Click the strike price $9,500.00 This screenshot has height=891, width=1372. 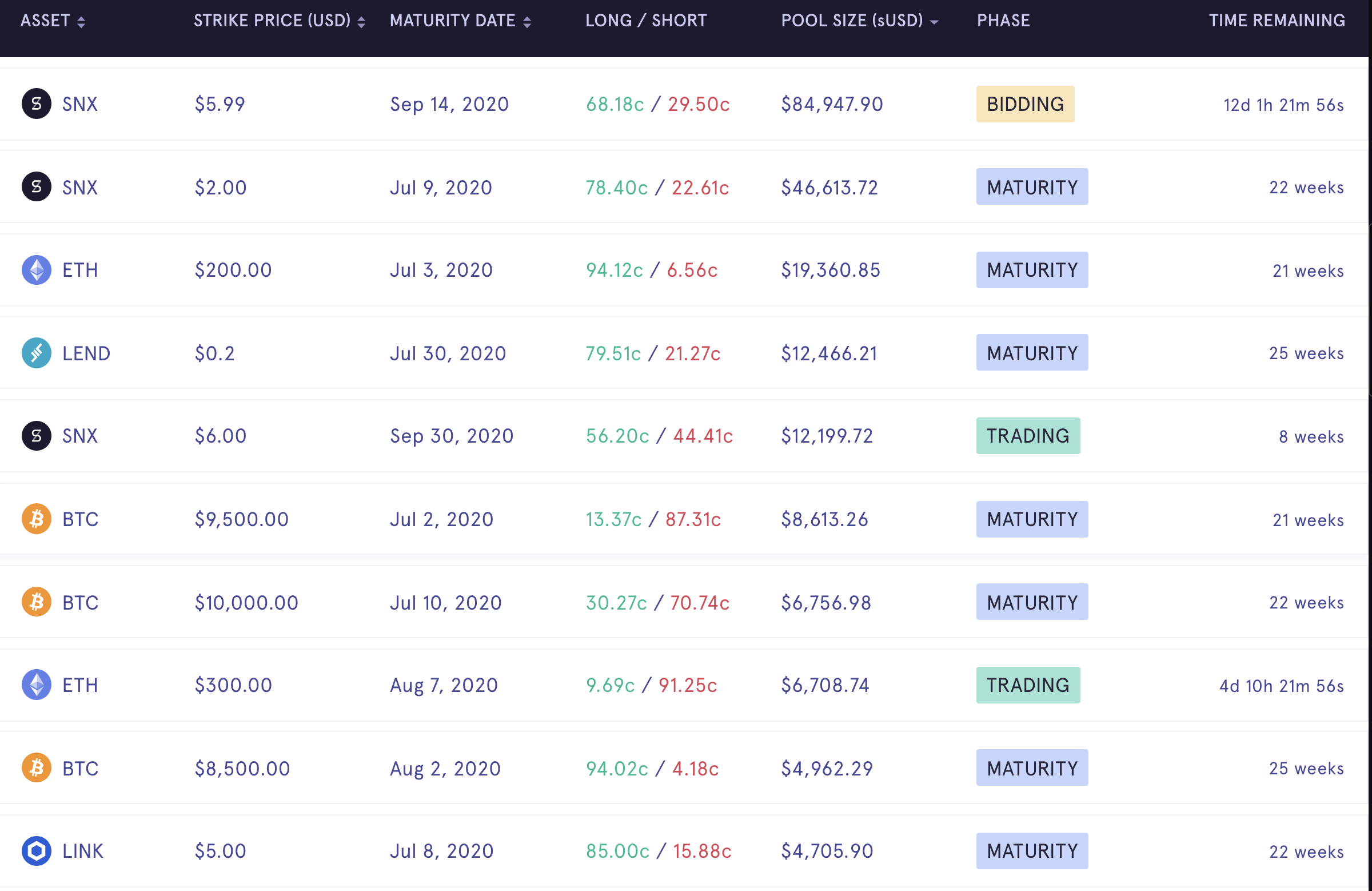tap(242, 520)
